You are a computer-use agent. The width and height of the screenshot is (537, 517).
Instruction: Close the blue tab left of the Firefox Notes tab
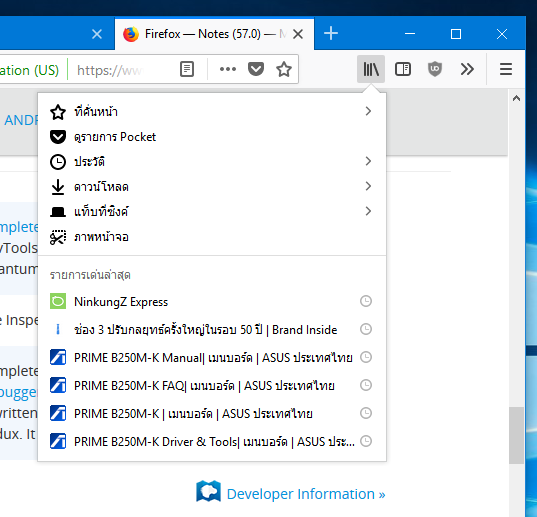pyautogui.click(x=97, y=34)
